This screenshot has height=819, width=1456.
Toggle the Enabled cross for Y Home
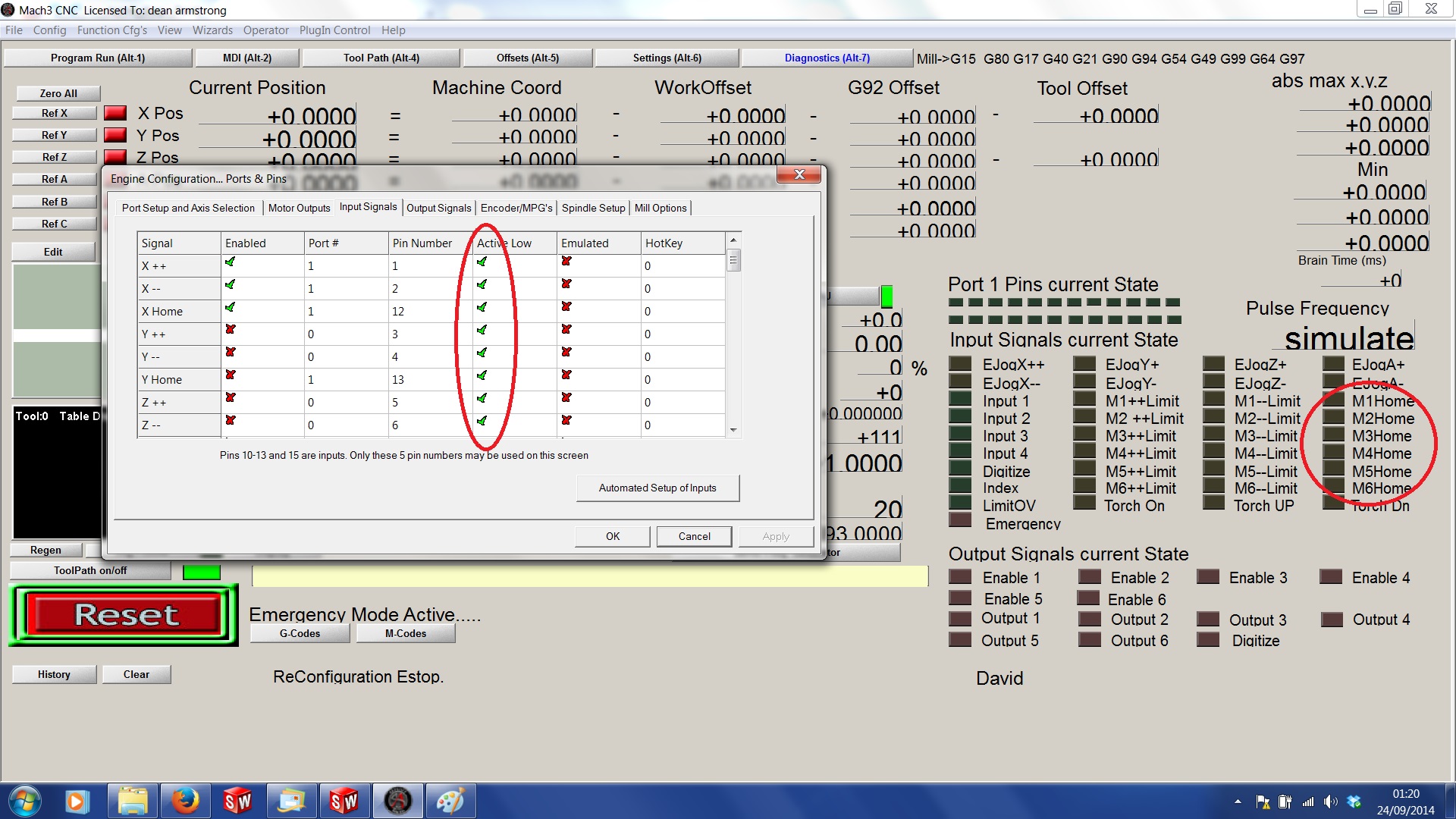pyautogui.click(x=230, y=375)
